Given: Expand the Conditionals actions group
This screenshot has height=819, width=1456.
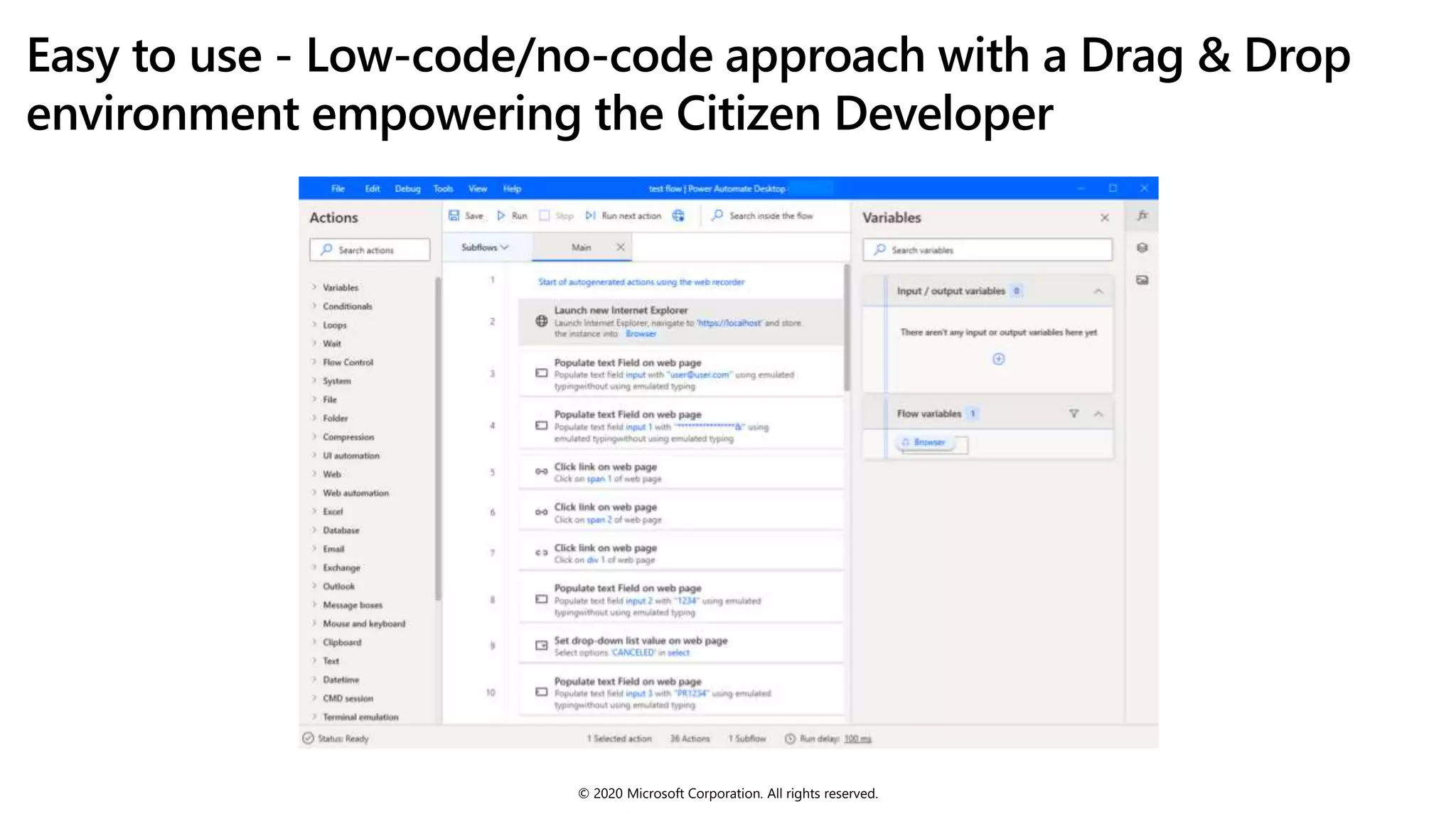Looking at the screenshot, I should (x=314, y=306).
